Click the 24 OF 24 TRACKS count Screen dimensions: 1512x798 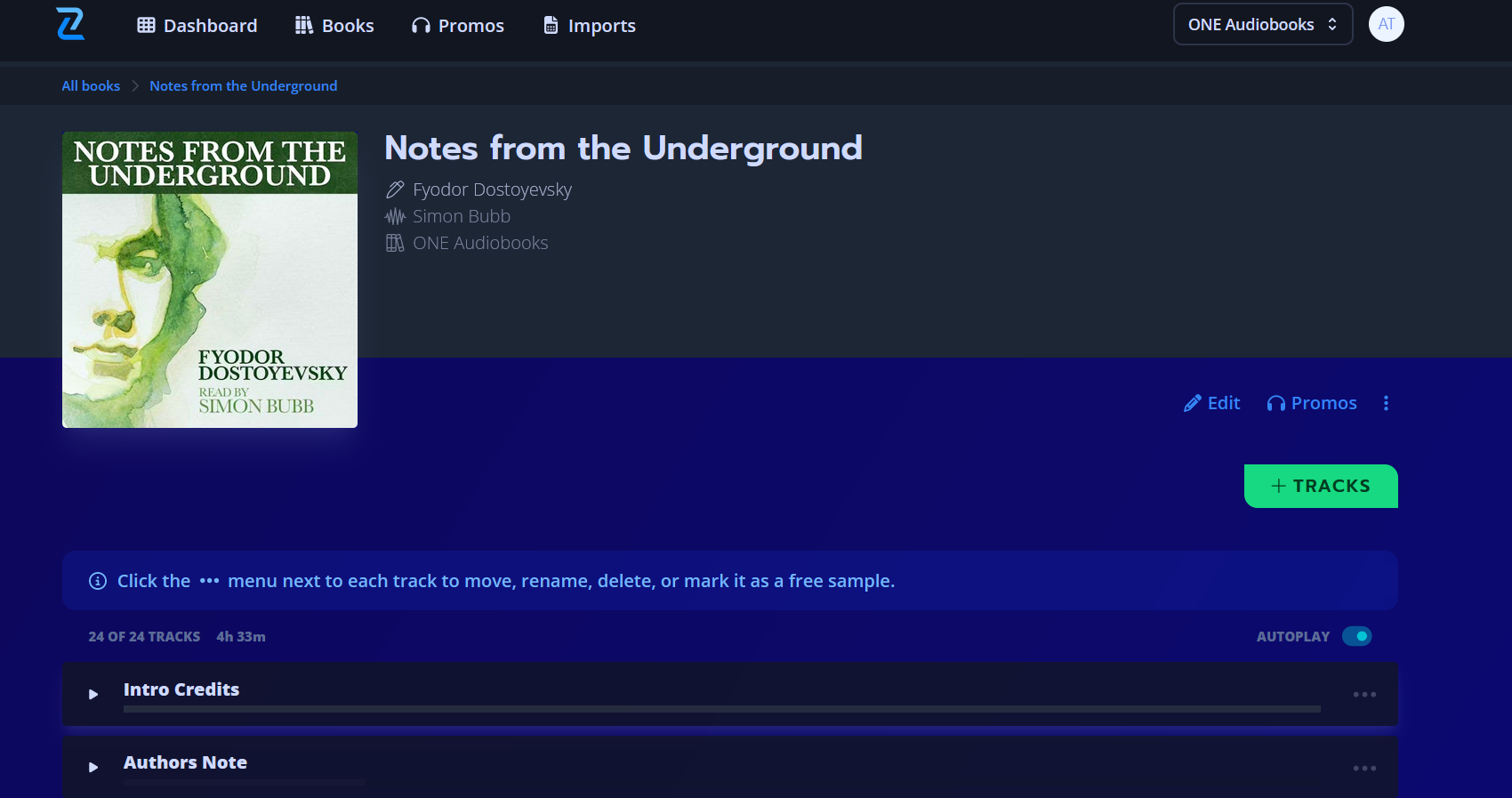pyautogui.click(x=144, y=637)
